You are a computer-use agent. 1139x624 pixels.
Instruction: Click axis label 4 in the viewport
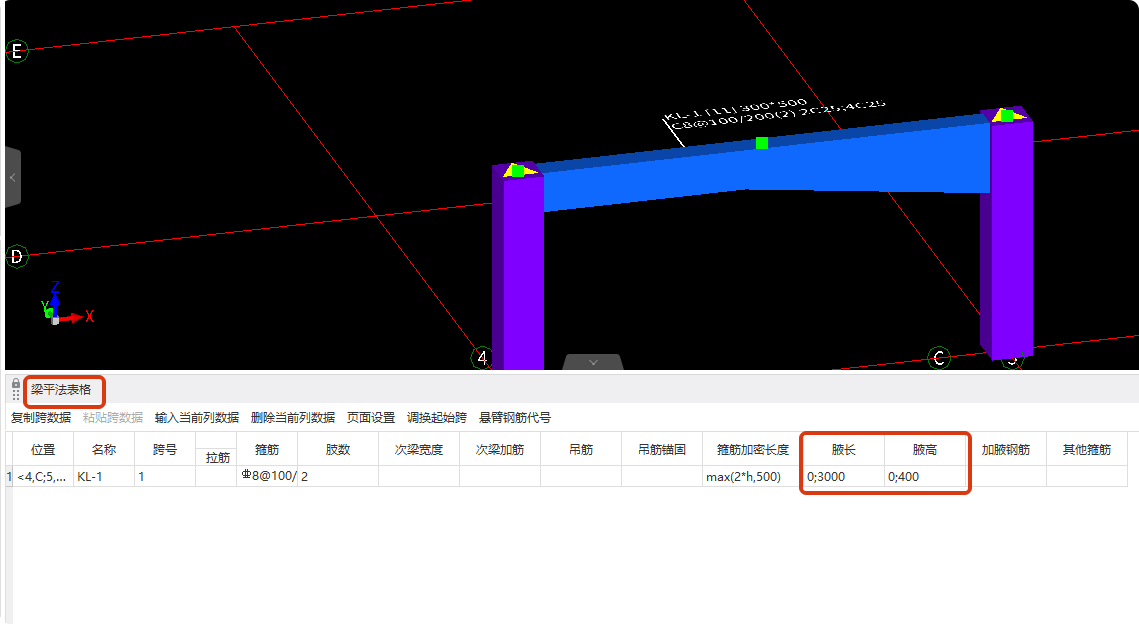click(x=482, y=357)
